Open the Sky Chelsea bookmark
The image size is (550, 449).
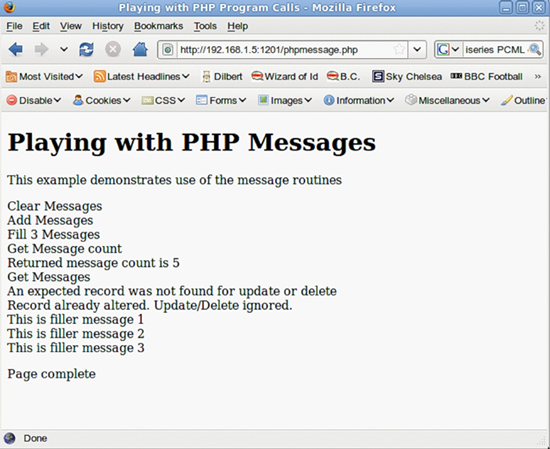click(x=407, y=76)
